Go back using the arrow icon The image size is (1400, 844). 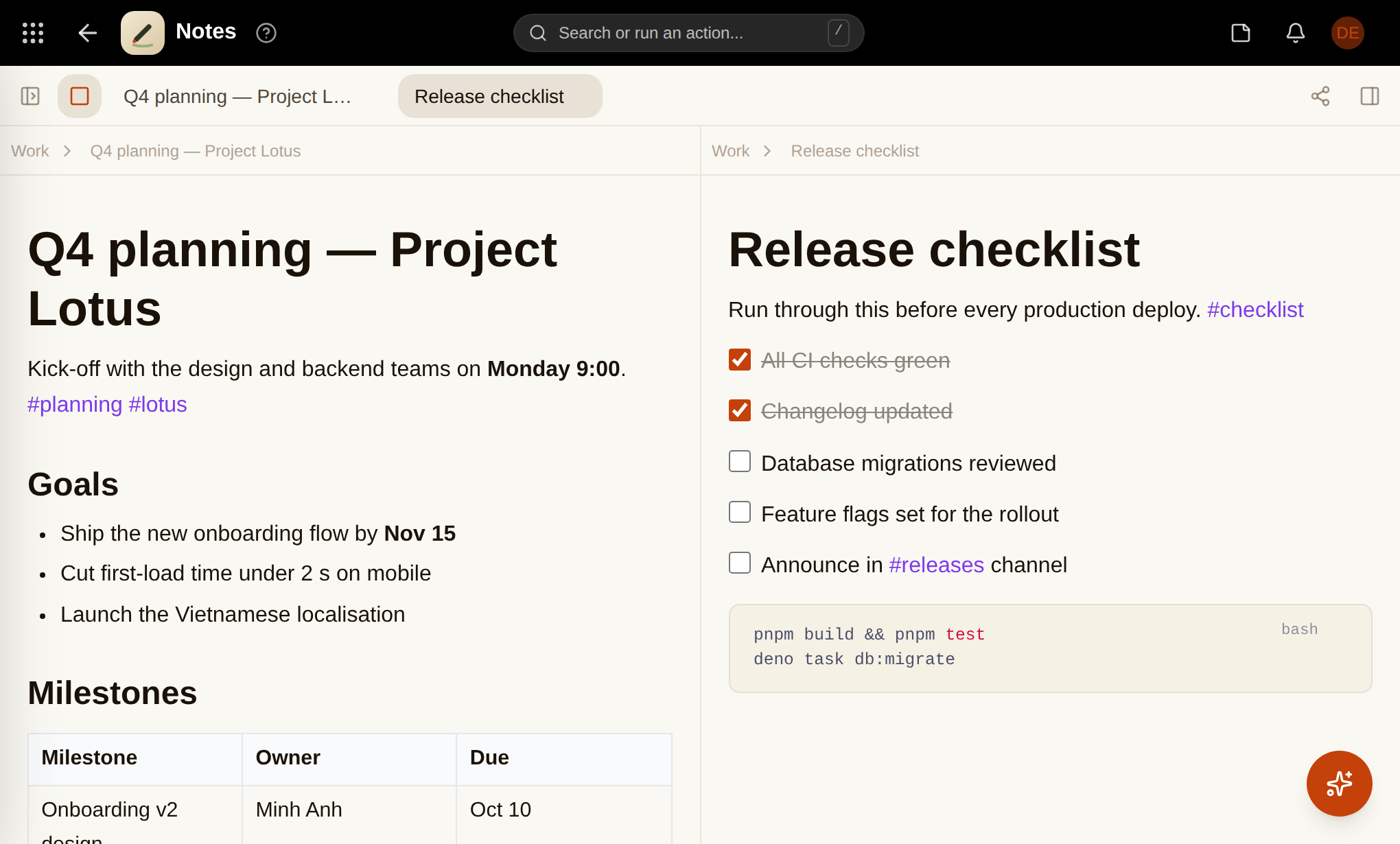pos(88,33)
